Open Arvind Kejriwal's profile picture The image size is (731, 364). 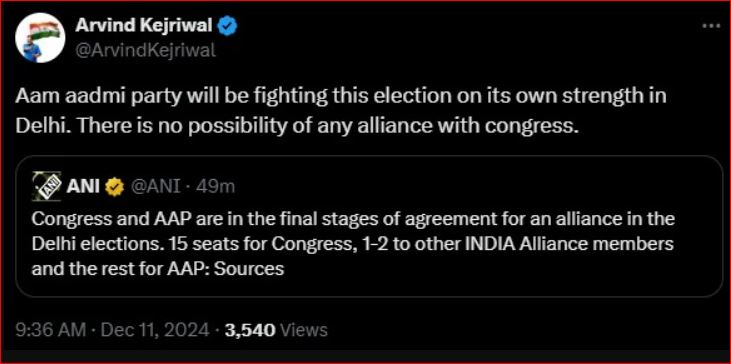pyautogui.click(x=39, y=41)
